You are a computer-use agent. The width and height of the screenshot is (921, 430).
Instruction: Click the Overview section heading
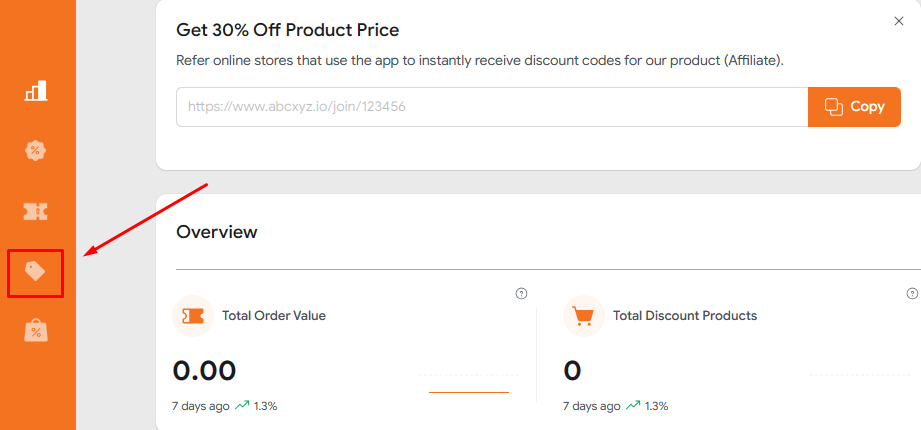[217, 232]
